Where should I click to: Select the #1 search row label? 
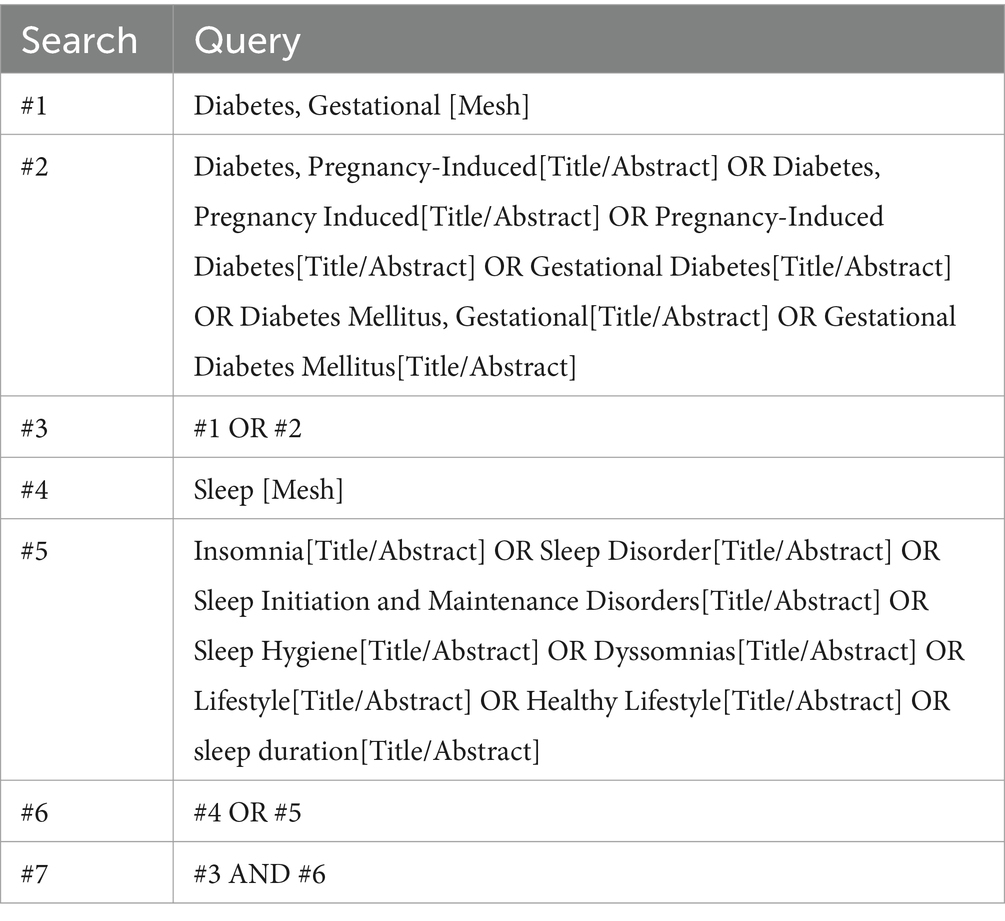pyautogui.click(x=35, y=106)
